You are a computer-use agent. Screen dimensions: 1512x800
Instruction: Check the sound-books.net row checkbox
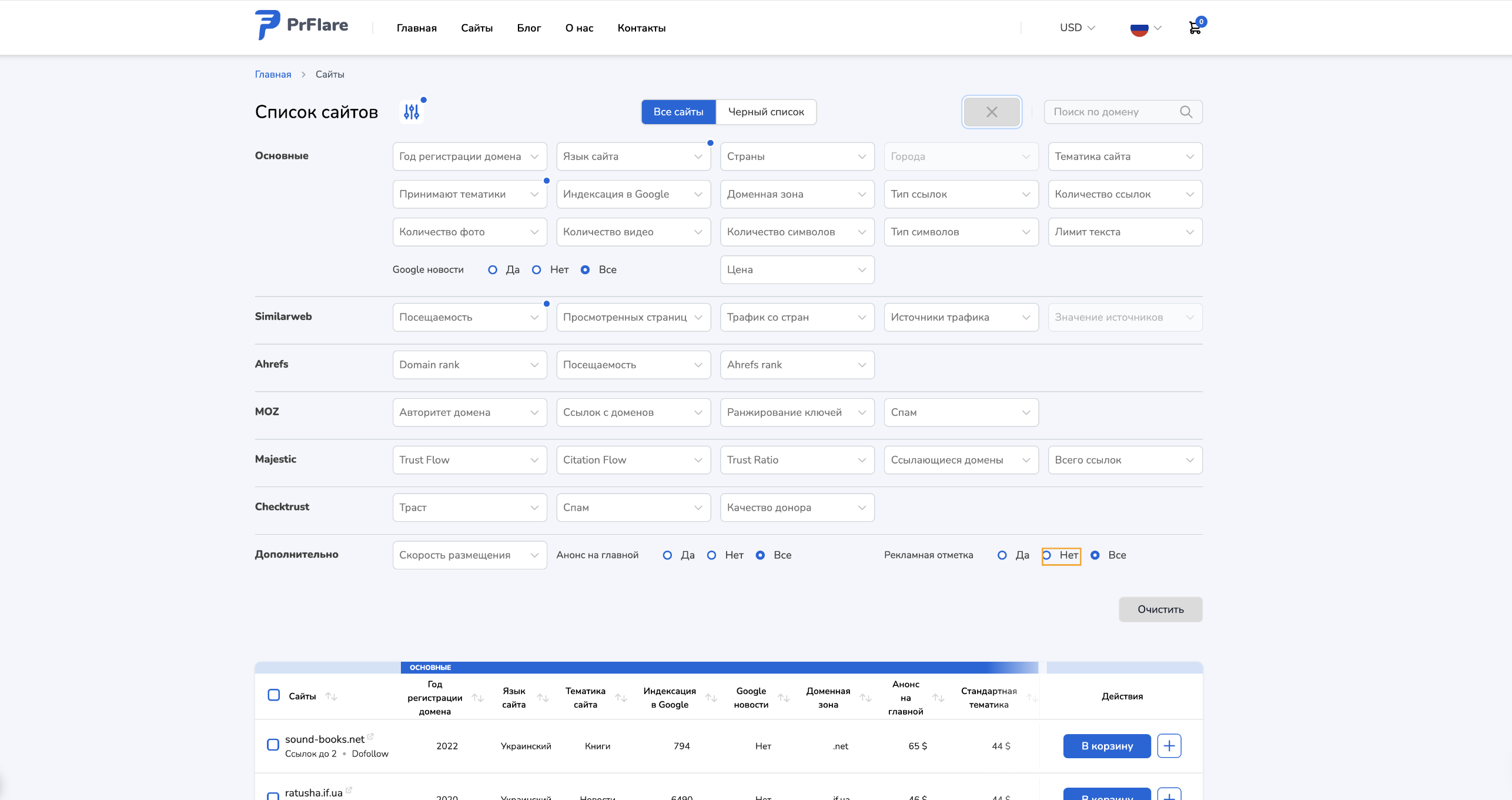point(273,745)
